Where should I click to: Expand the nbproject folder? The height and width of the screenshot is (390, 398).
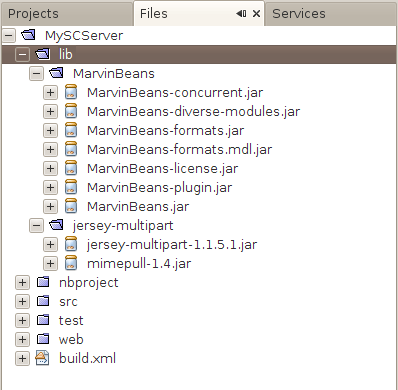22,283
